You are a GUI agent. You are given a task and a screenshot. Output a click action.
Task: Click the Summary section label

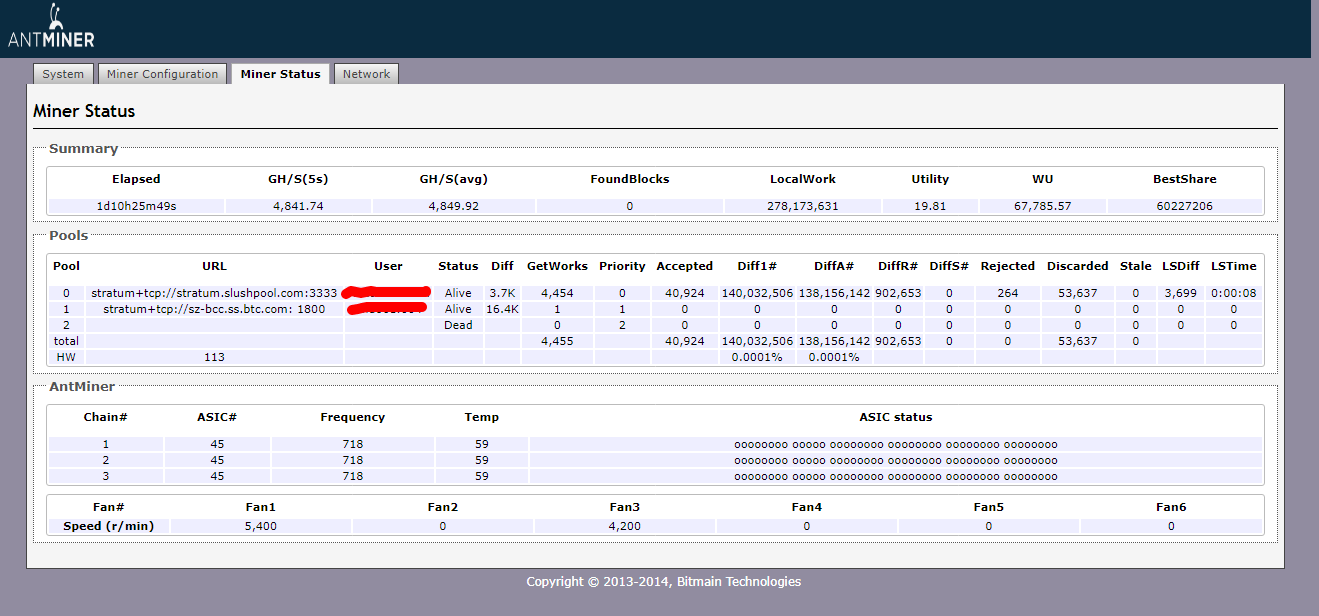pos(83,149)
